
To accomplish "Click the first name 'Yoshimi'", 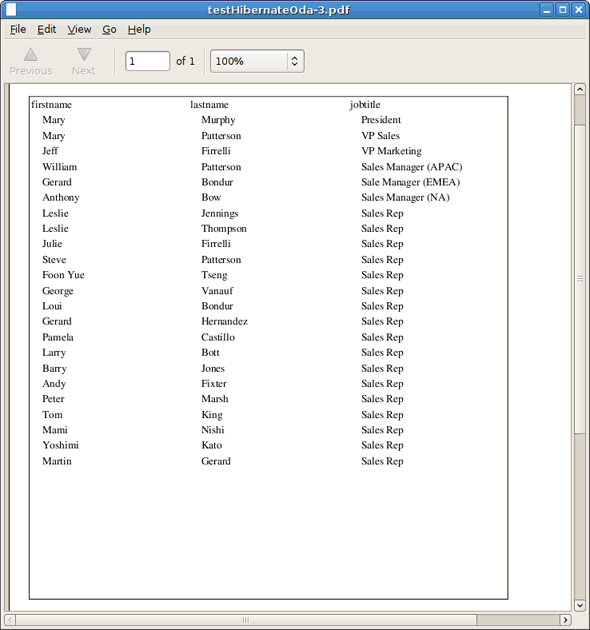I will (61, 446).
